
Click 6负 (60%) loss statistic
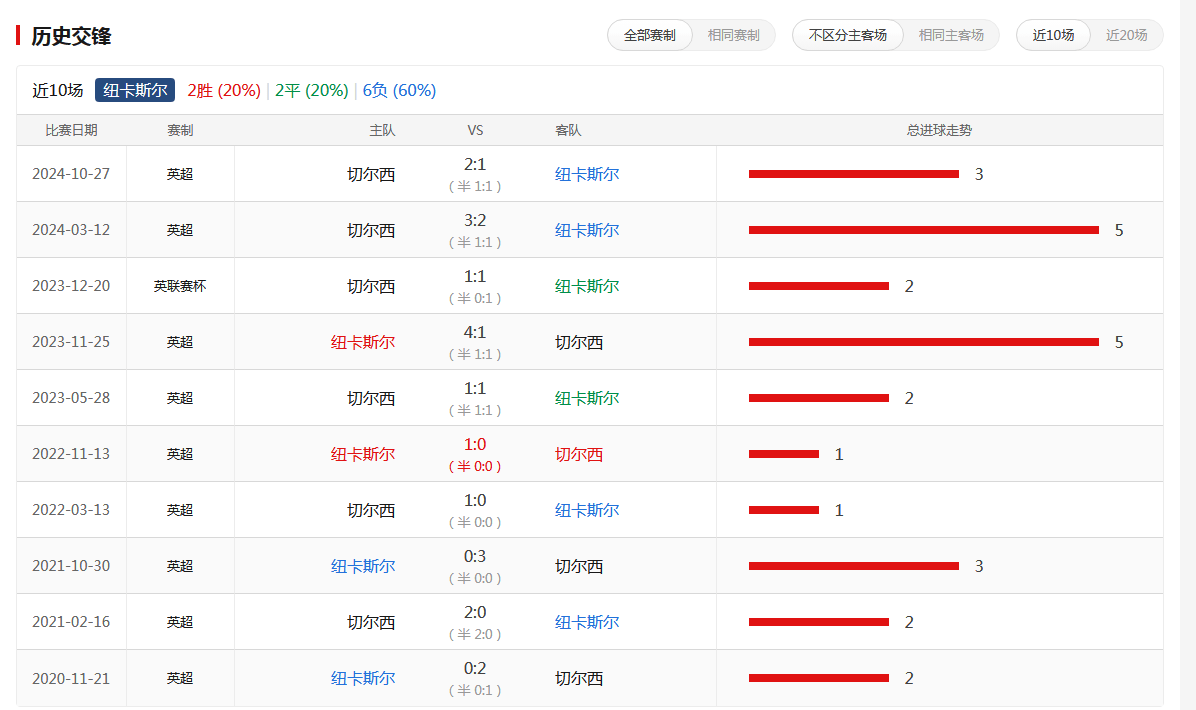pyautogui.click(x=399, y=90)
